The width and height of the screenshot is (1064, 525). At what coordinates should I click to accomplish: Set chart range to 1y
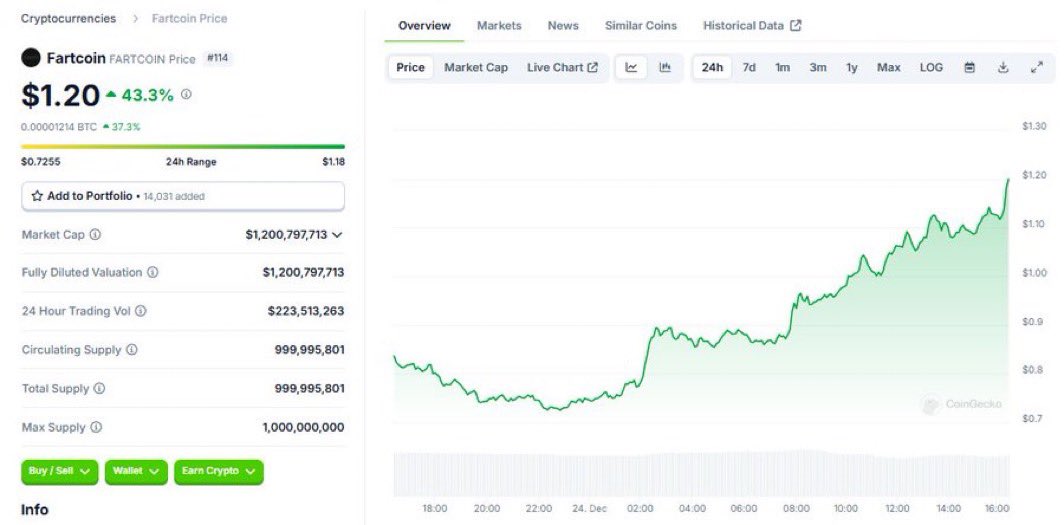tap(852, 67)
